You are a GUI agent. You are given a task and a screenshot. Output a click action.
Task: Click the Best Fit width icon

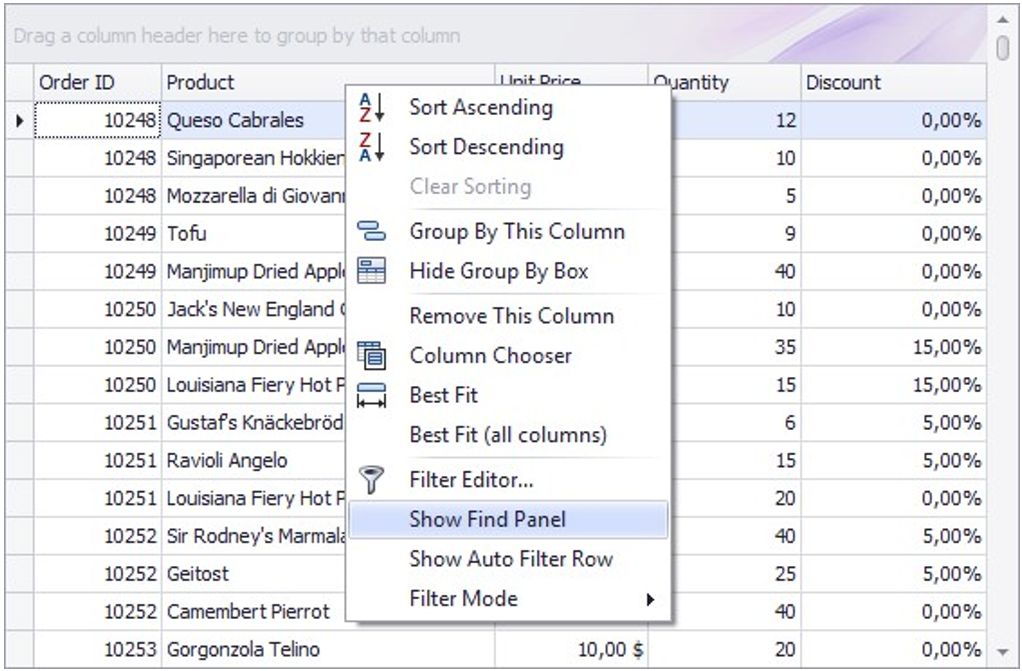(x=371, y=396)
